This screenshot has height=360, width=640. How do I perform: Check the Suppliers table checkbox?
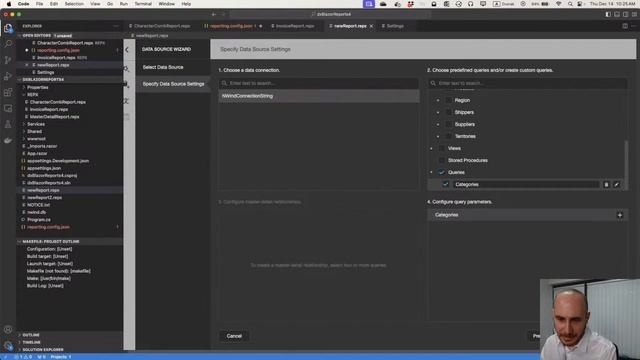[449, 124]
